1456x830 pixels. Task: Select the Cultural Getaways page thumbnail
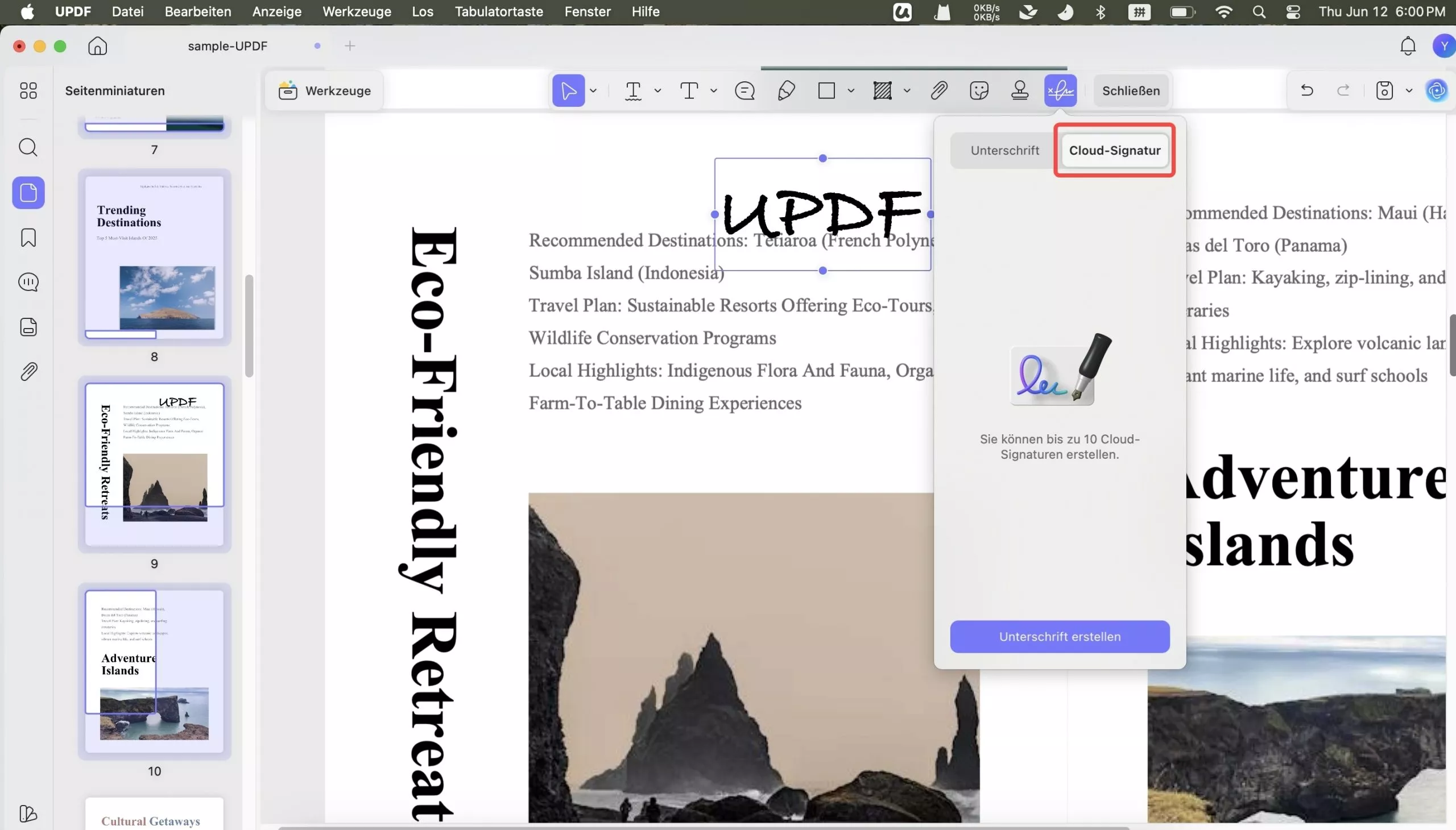[x=154, y=814]
